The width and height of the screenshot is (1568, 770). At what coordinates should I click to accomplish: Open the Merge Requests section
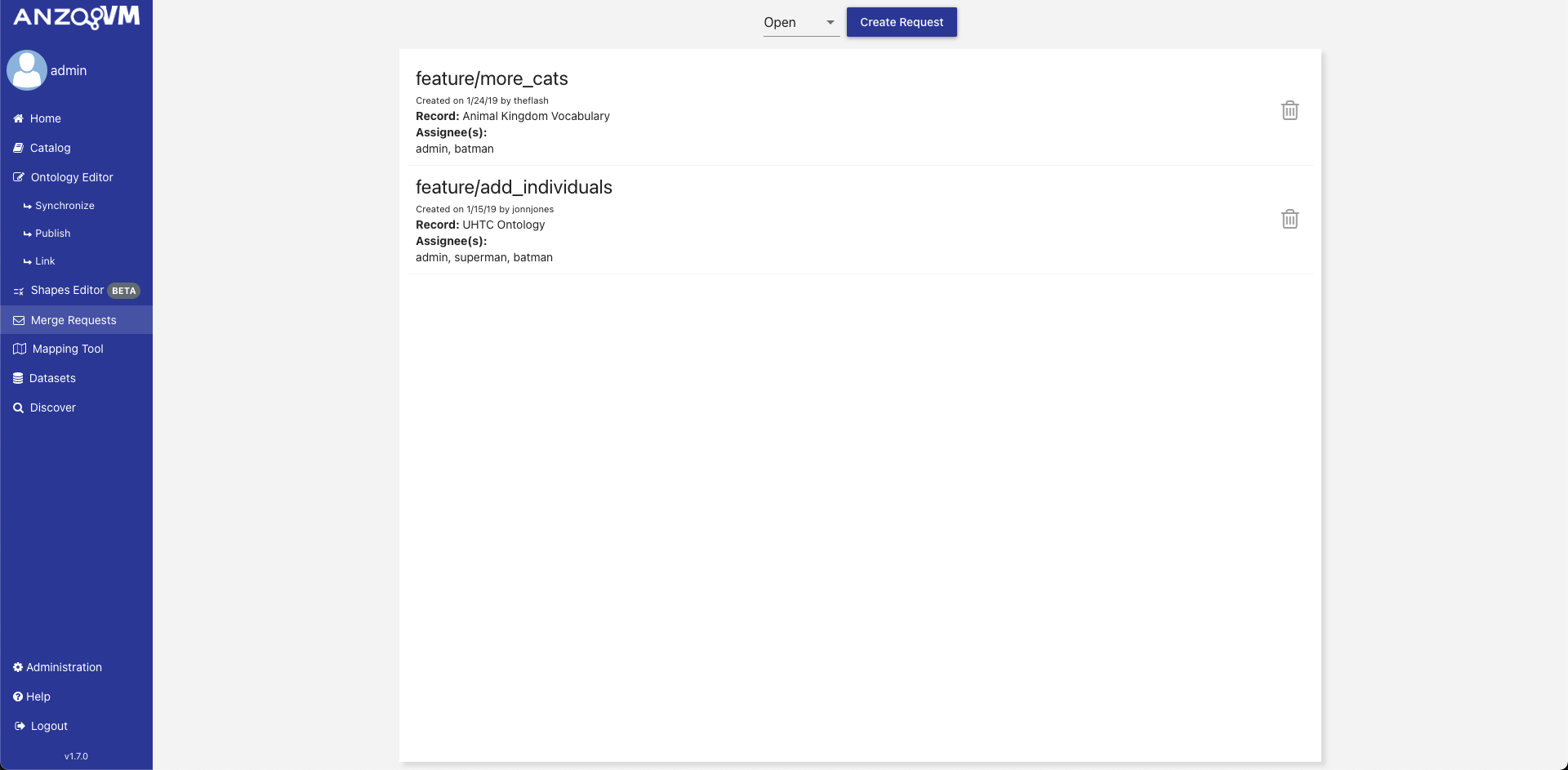click(x=73, y=320)
